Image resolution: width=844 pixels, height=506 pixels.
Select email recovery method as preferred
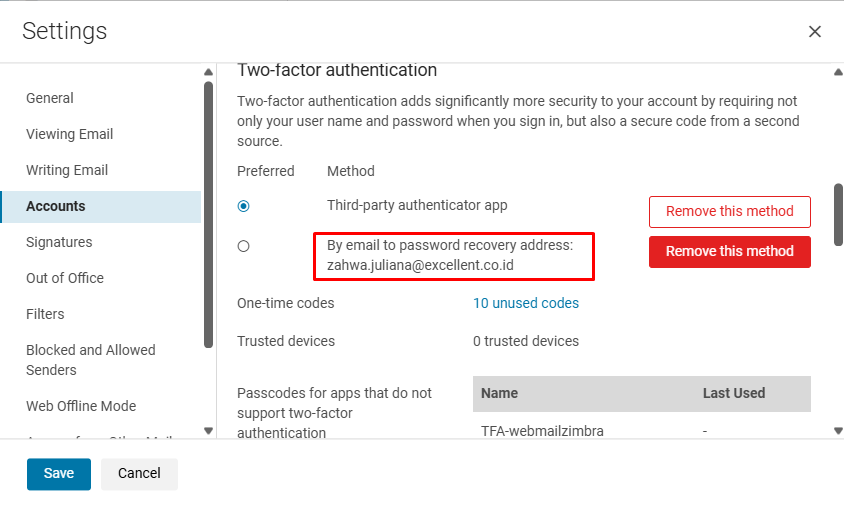[244, 246]
